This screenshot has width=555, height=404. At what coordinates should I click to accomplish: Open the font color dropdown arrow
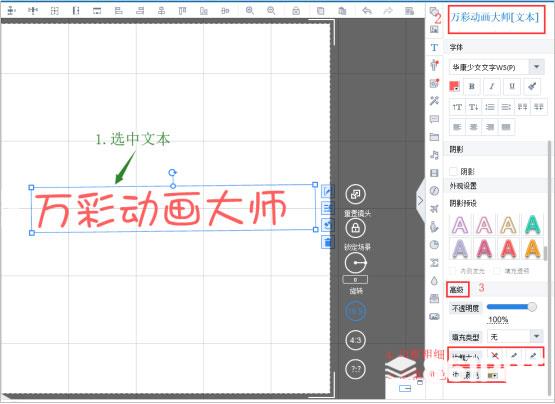[457, 89]
